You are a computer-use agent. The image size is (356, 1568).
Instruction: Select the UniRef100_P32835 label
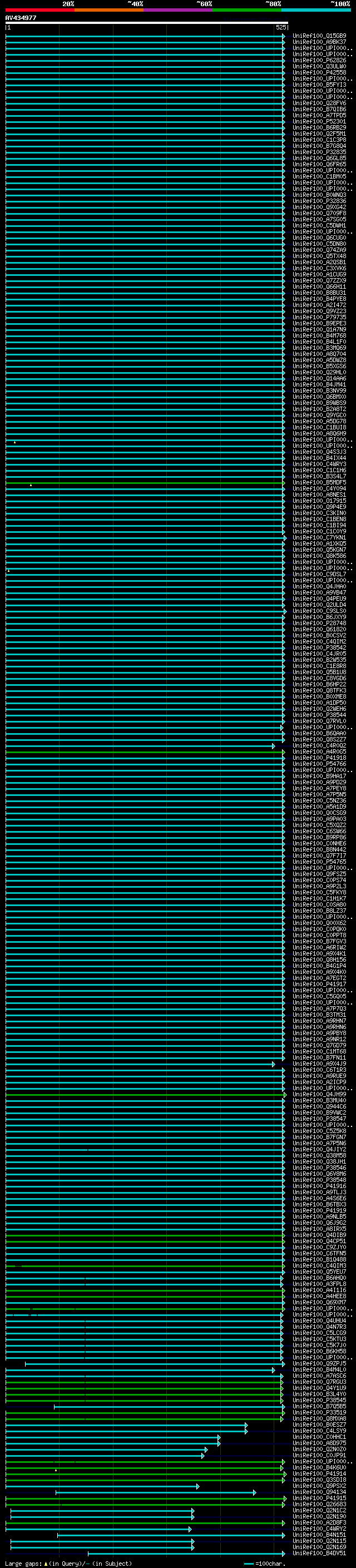coord(319,152)
